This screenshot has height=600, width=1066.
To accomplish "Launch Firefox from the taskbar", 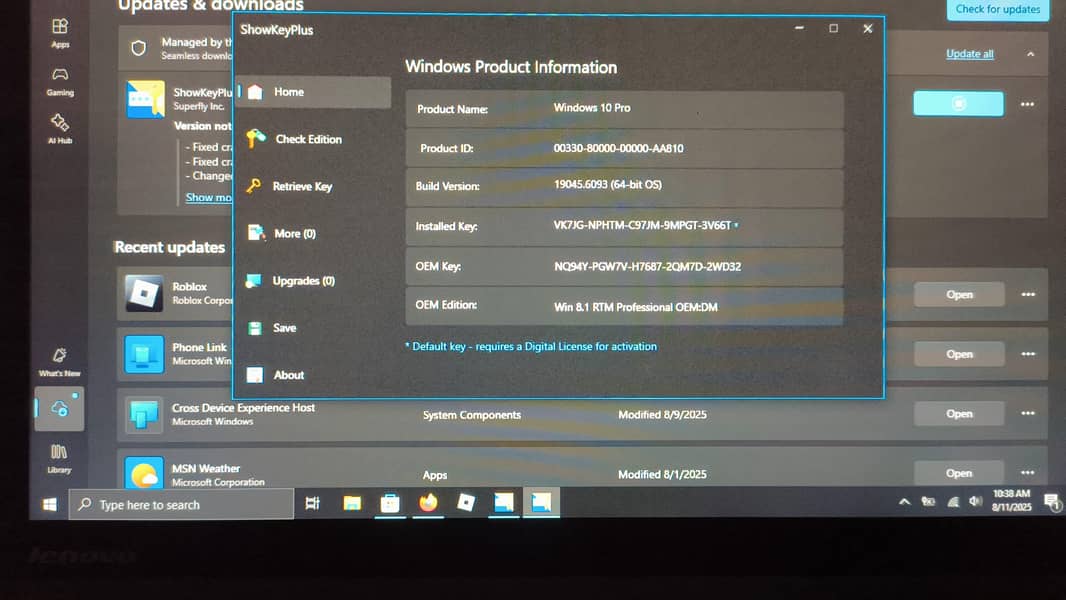I will click(428, 503).
